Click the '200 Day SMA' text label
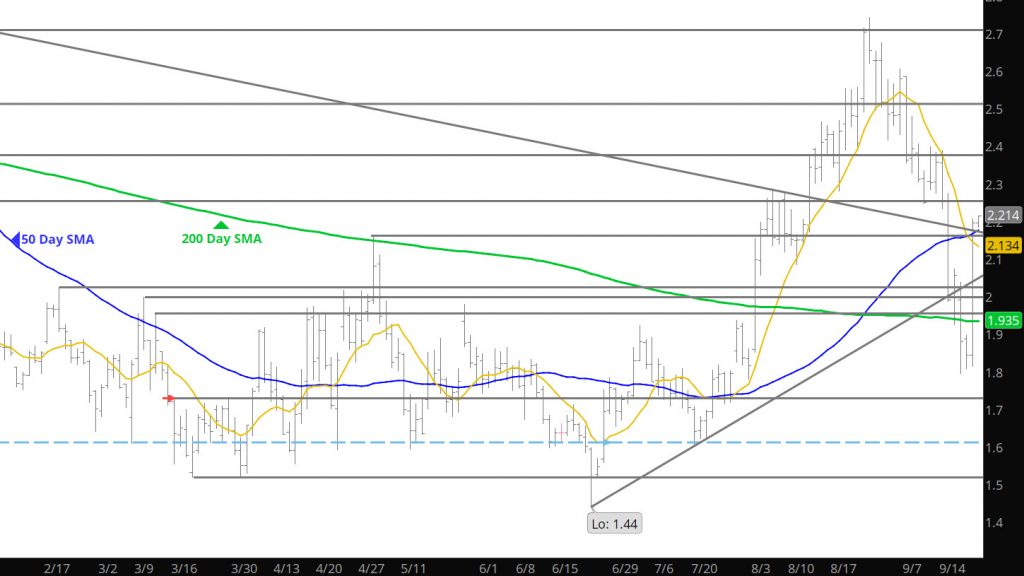 [x=221, y=239]
